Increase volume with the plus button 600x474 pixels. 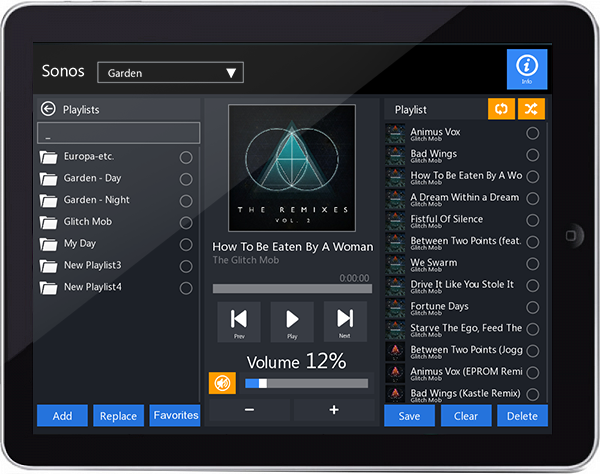click(334, 410)
